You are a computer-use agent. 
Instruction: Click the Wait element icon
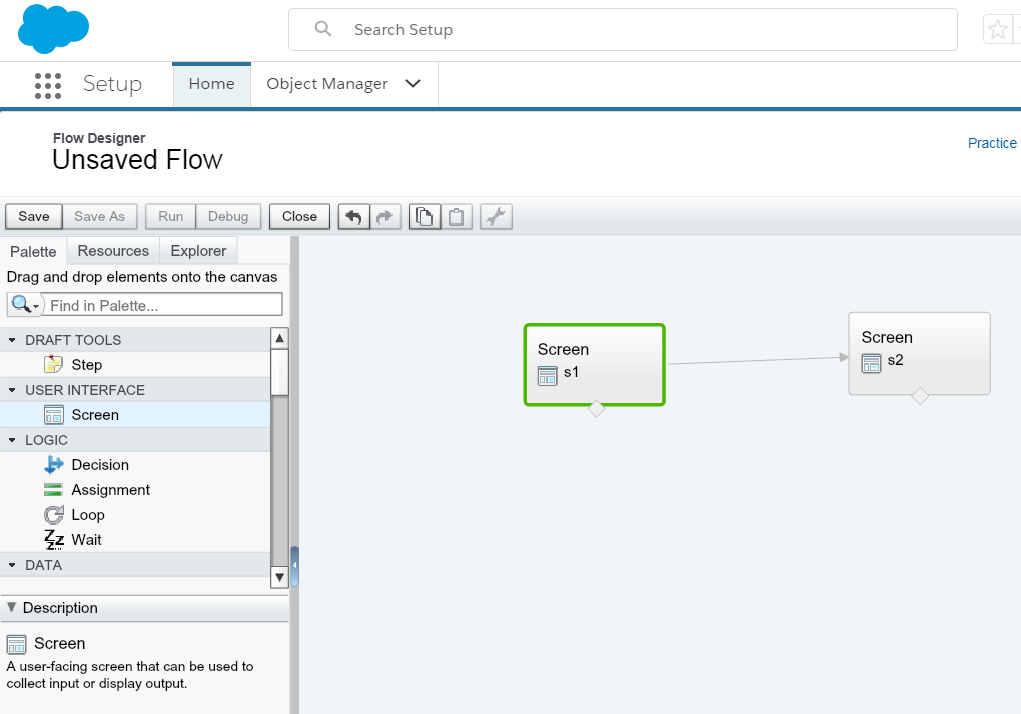53,540
